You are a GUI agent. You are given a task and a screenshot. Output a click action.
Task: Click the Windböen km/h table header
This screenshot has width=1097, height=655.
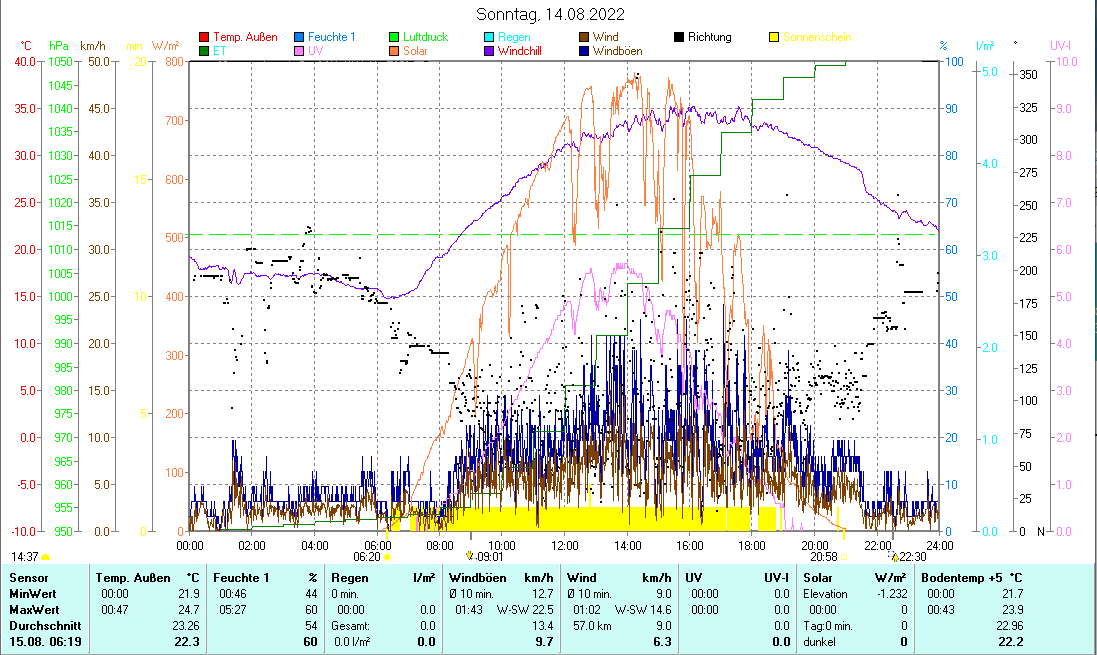[501, 578]
